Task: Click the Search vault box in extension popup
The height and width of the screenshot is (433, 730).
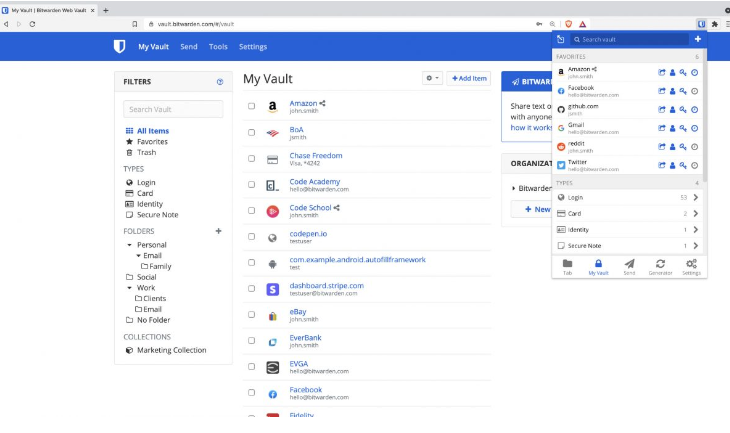Action: [x=629, y=40]
